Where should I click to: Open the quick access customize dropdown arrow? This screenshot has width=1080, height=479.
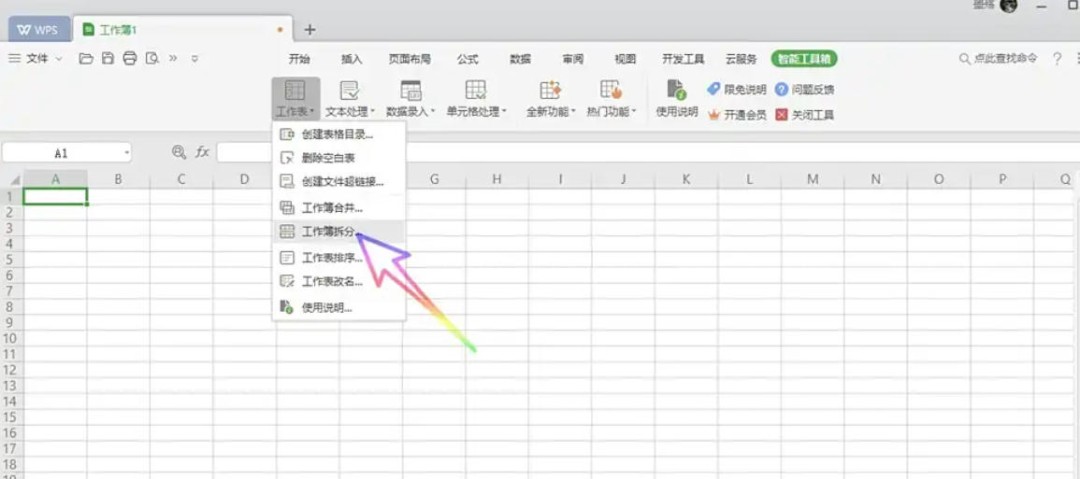[x=195, y=59]
